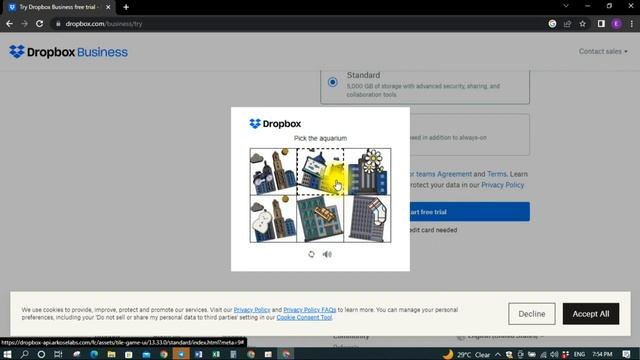Open the Terms link
640x360 pixels.
tap(496, 174)
